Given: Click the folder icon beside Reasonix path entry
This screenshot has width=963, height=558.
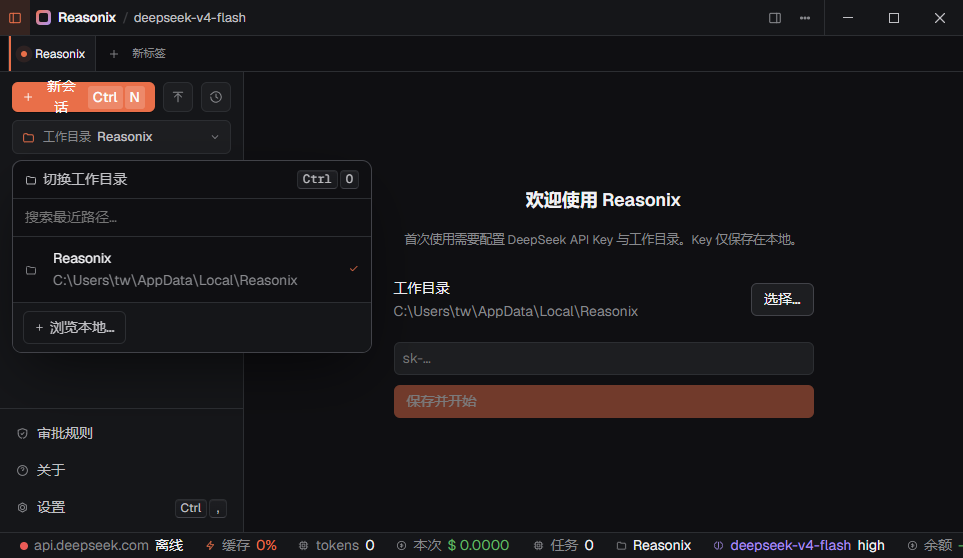Looking at the screenshot, I should coord(31,270).
